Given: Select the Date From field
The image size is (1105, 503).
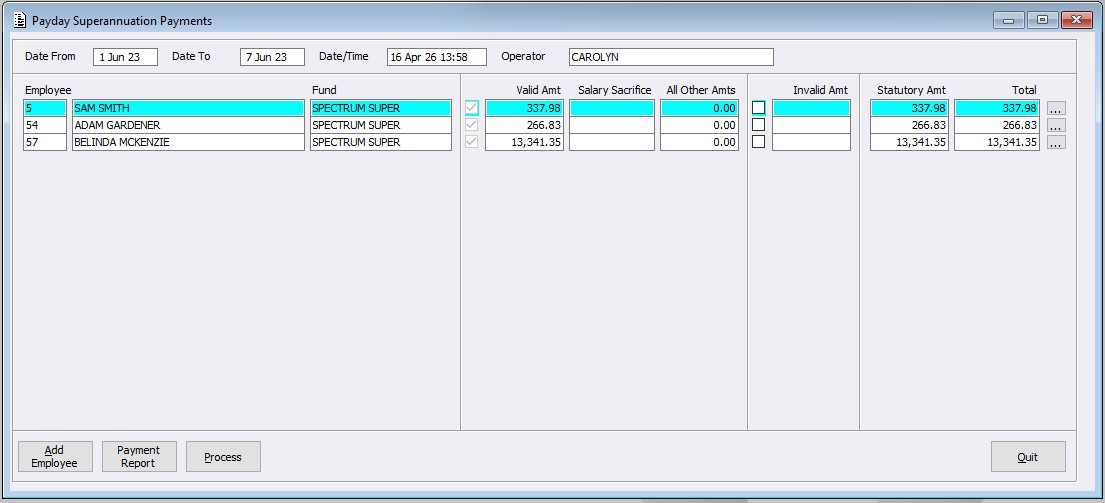Looking at the screenshot, I should 125,57.
